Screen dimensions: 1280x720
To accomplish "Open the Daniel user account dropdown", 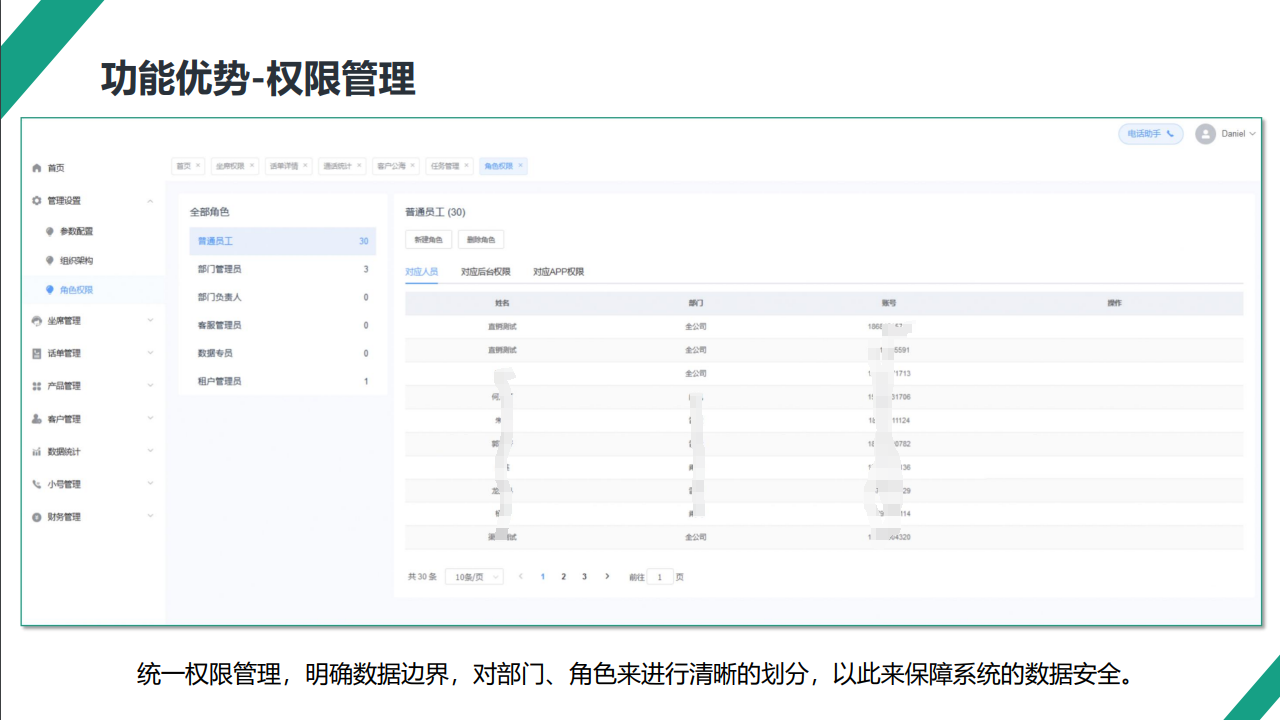I will click(x=1226, y=134).
